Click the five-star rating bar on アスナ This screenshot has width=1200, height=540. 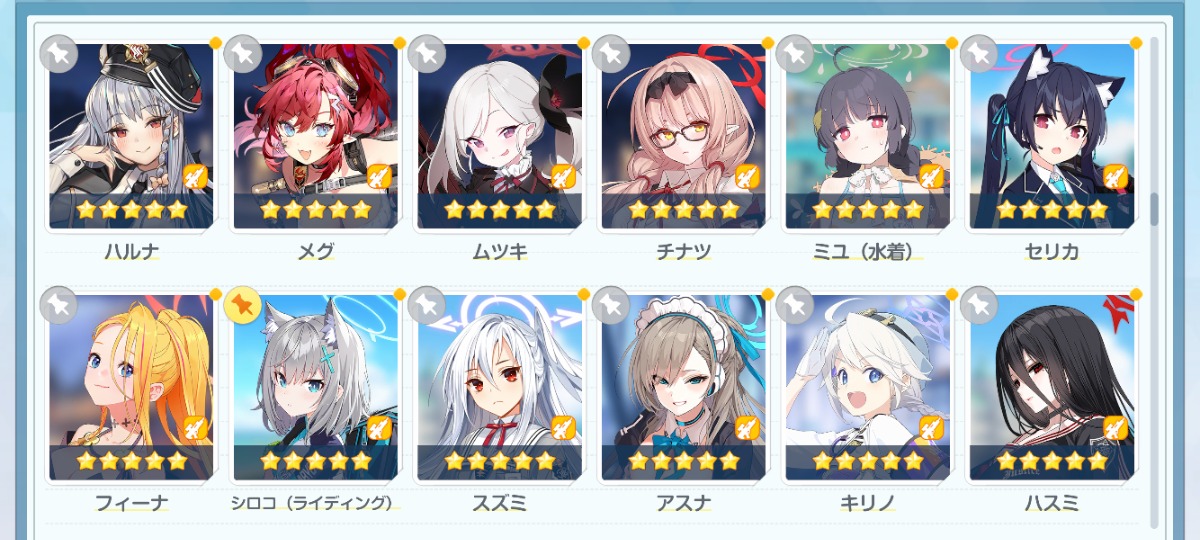point(684,461)
